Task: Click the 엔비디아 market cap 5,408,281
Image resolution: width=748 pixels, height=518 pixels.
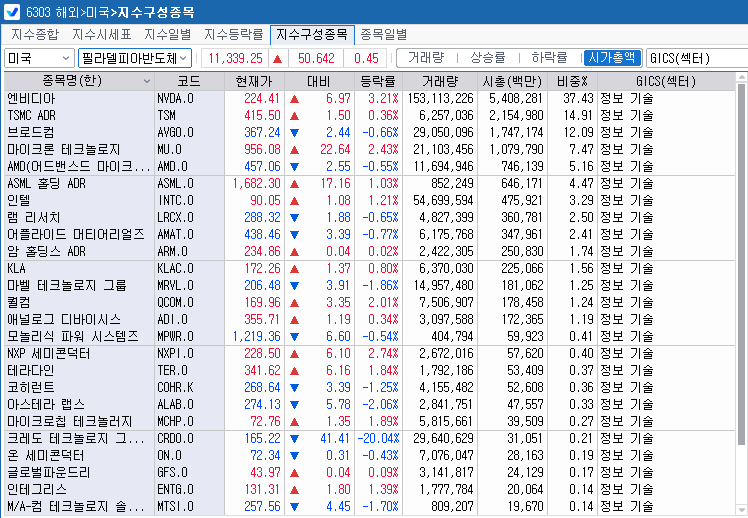Action: tap(516, 99)
